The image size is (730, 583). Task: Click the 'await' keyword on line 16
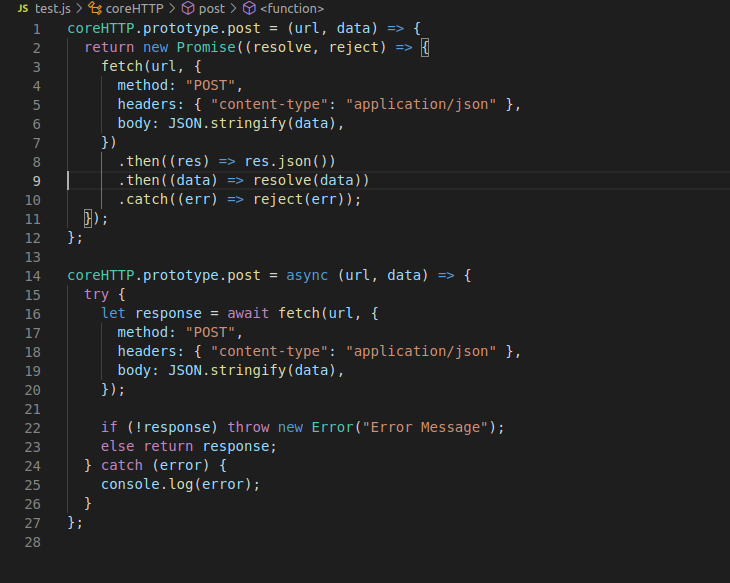point(248,313)
